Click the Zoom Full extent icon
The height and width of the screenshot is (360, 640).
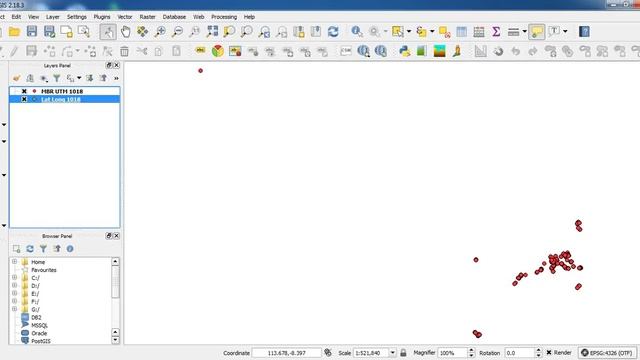[x=212, y=32]
